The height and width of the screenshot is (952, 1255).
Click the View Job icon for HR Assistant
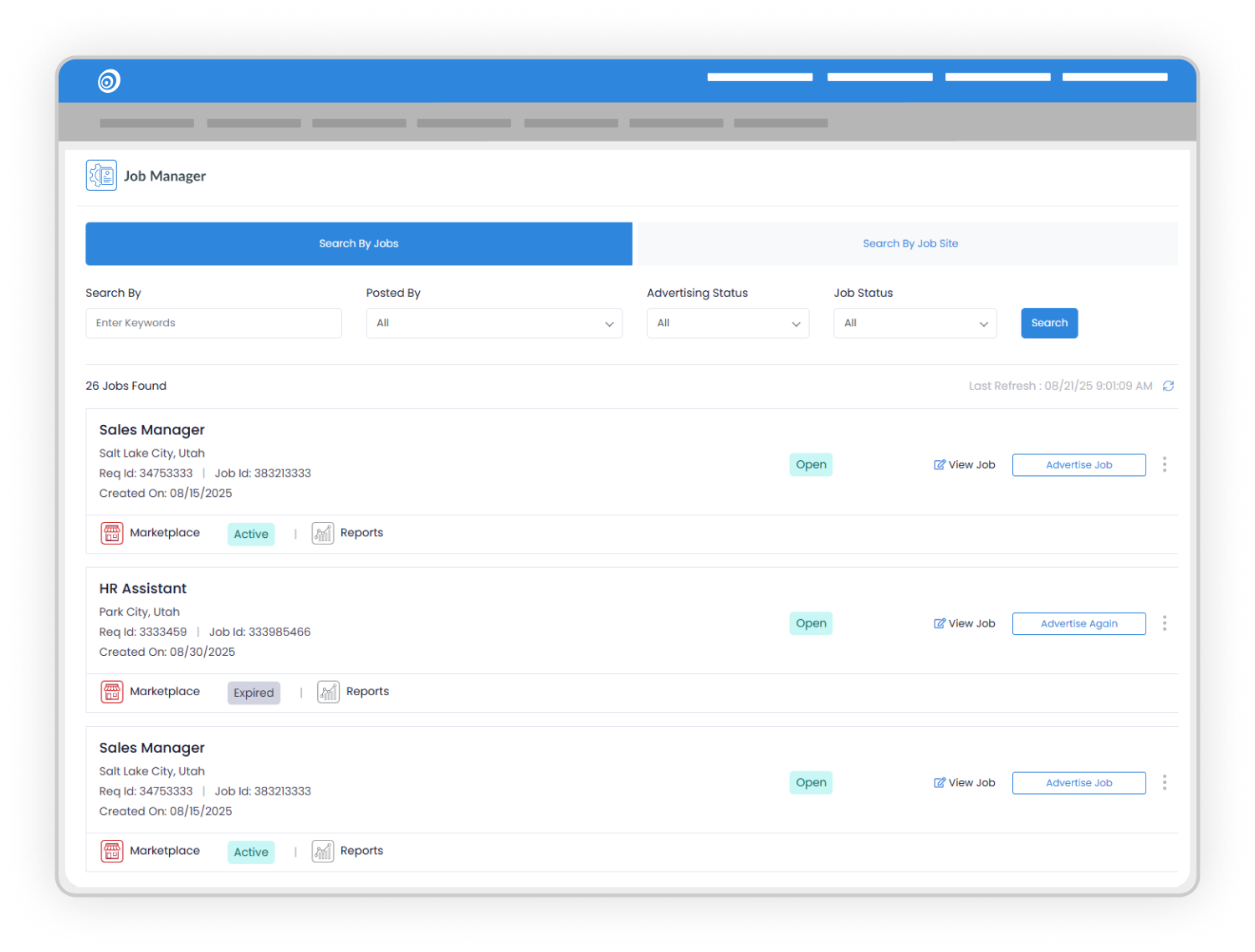[x=939, y=623]
